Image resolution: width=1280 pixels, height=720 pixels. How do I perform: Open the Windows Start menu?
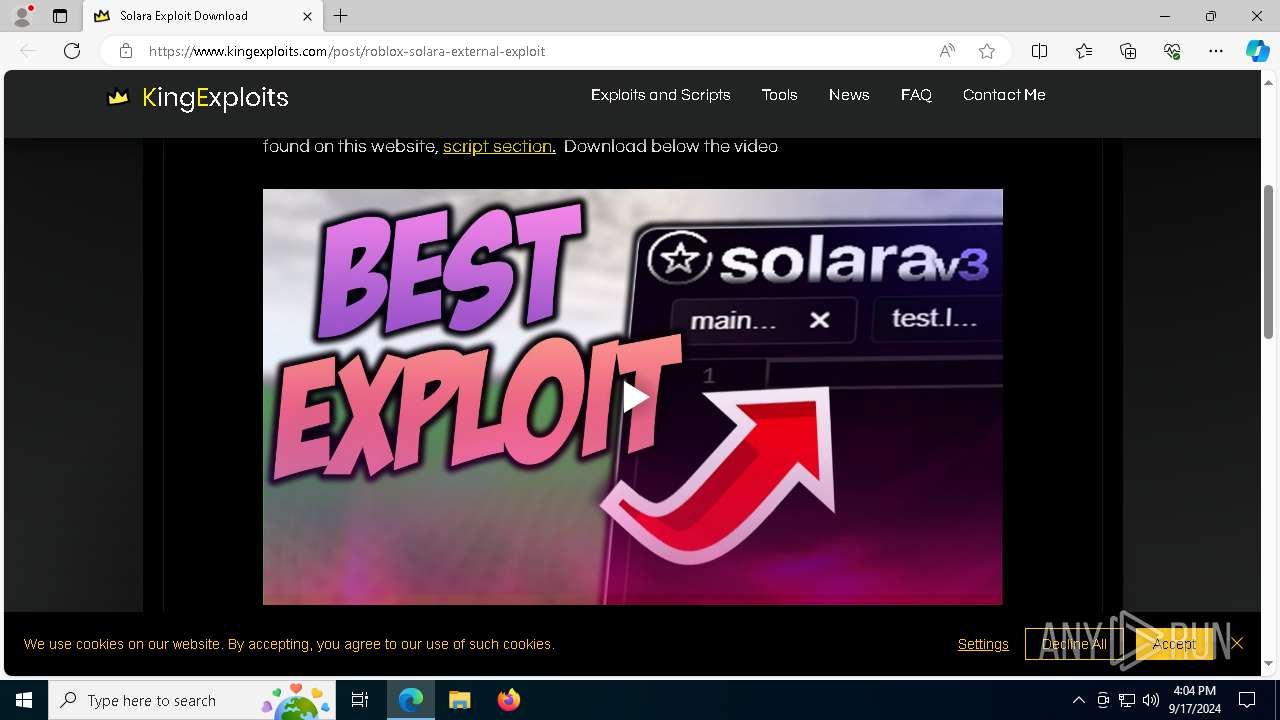(24, 700)
